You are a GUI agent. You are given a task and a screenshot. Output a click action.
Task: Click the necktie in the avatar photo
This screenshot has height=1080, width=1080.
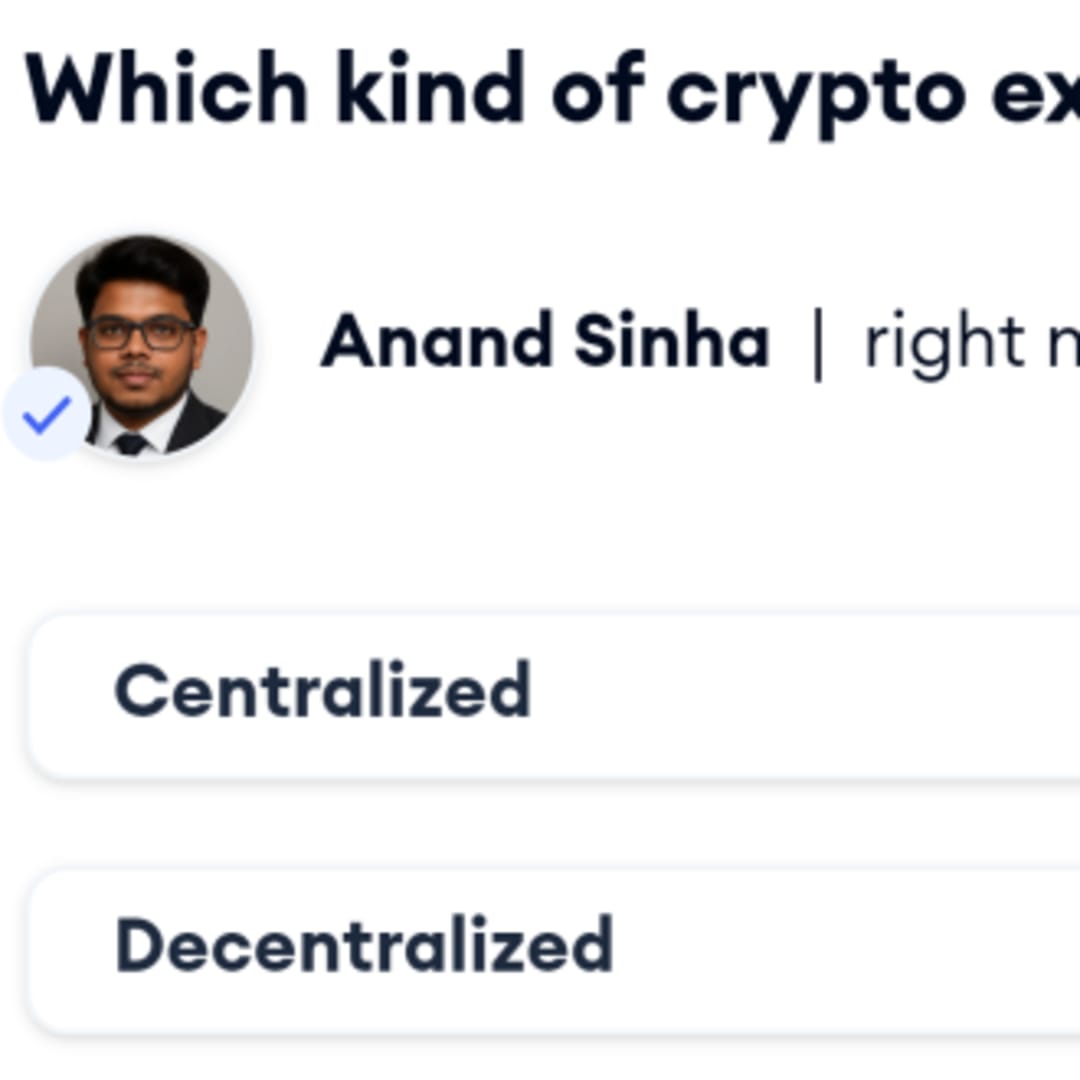pos(131,443)
